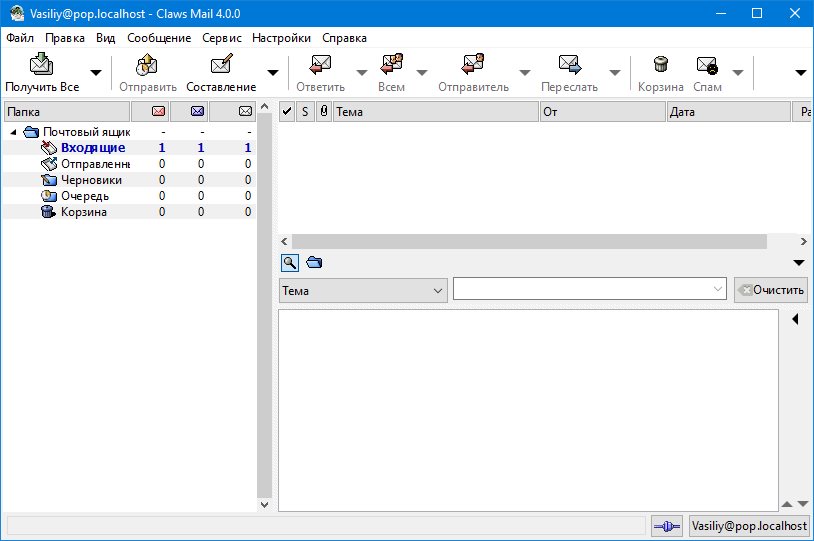Open the Сообщение menu
The width and height of the screenshot is (814, 541).
159,38
